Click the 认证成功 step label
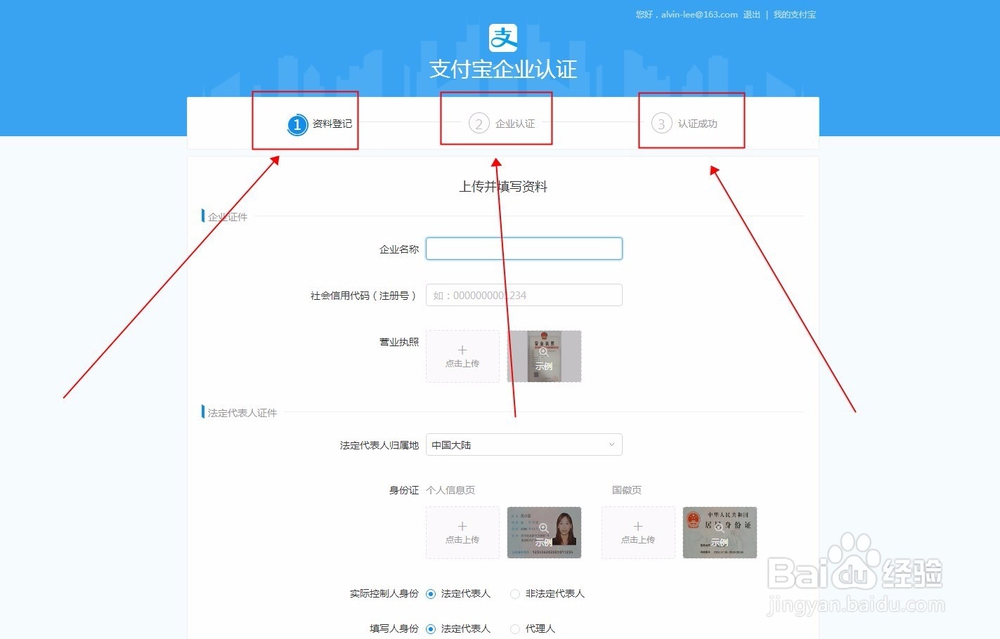 tap(697, 124)
